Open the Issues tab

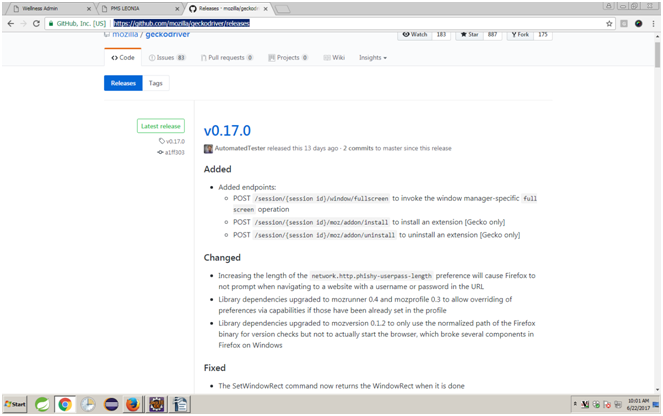coord(167,57)
